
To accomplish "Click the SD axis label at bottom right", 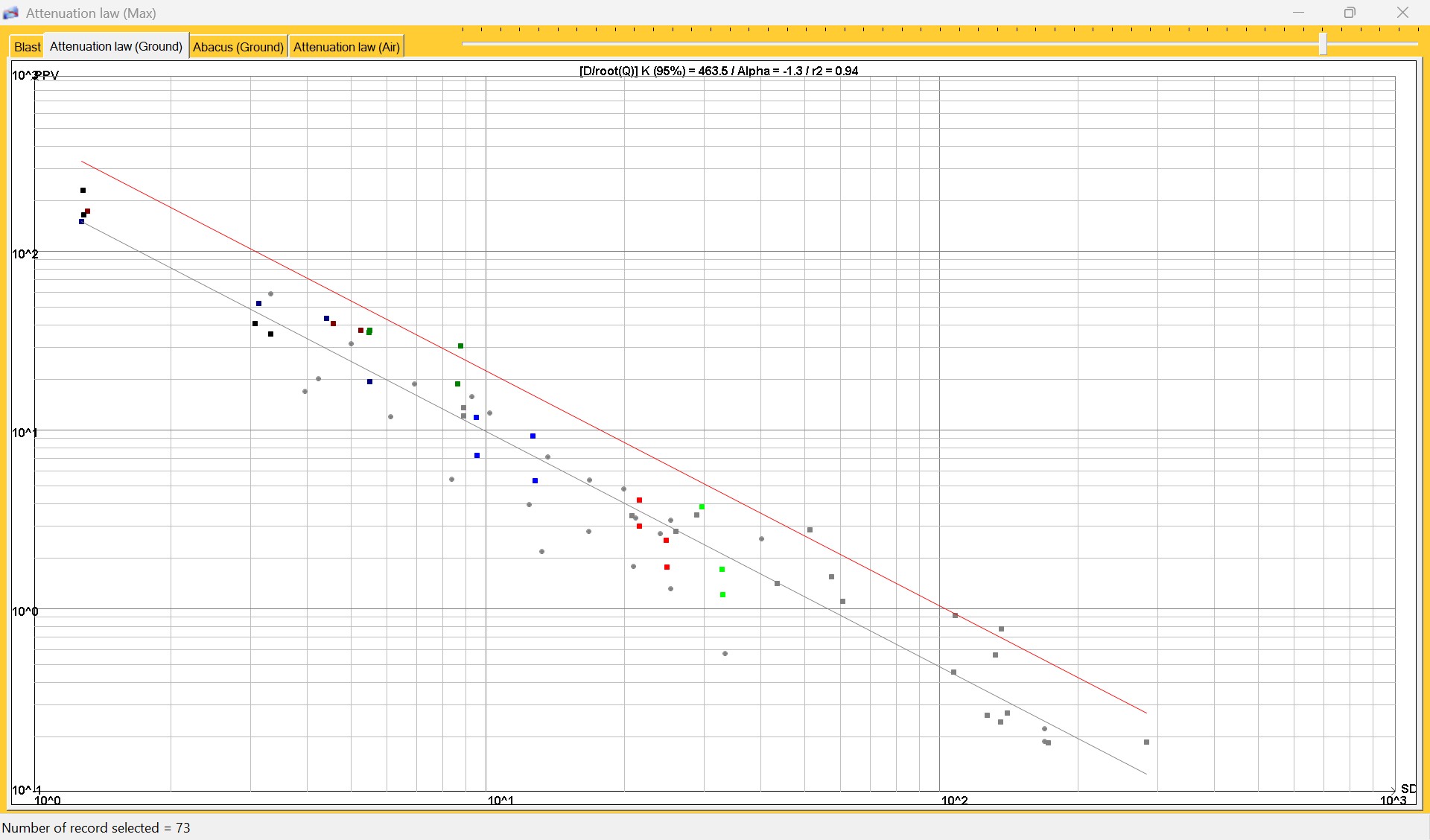I will click(x=1408, y=789).
